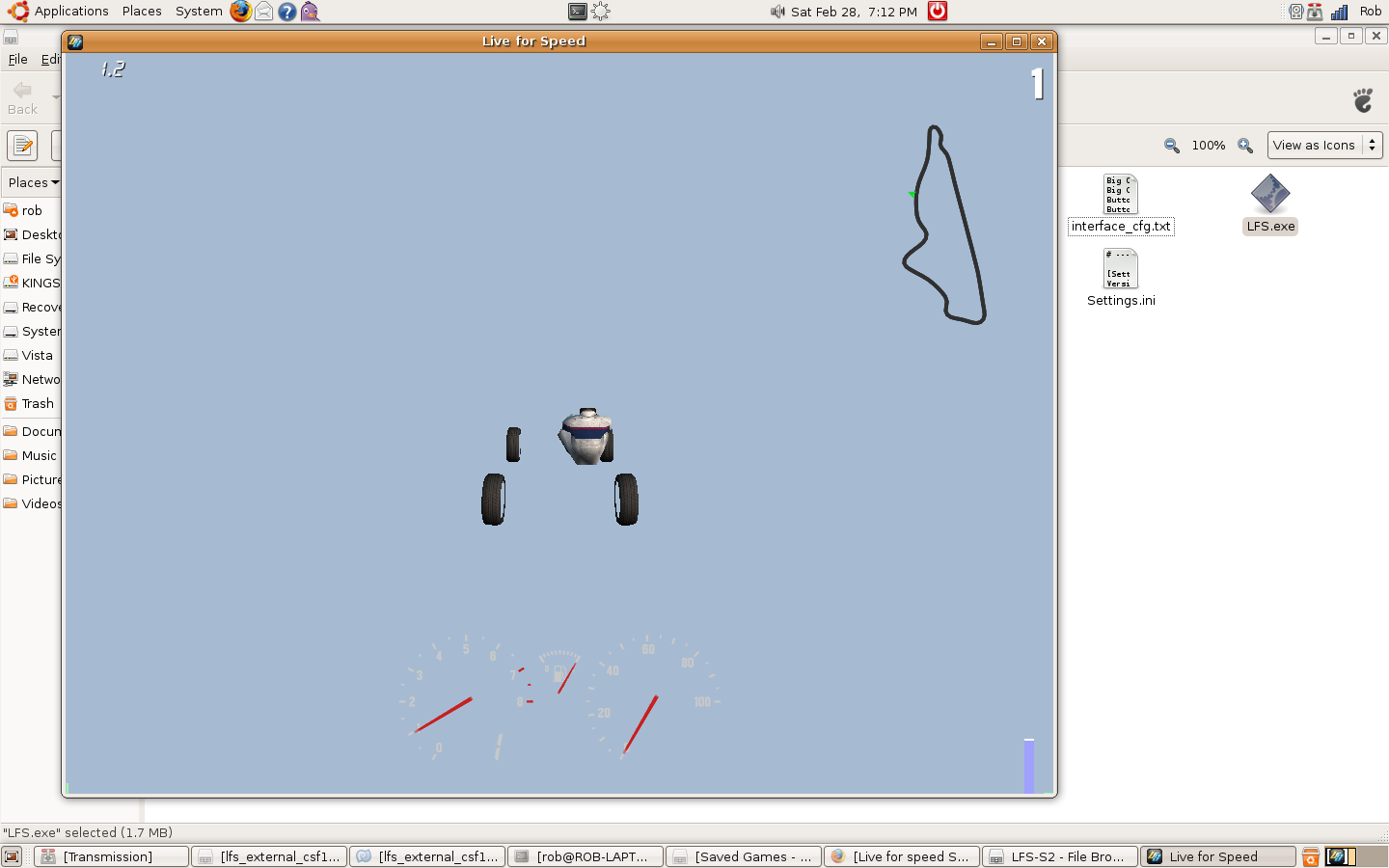Click the workspace switcher in the bottom panel
The image size is (1389, 868).
tap(1355, 856)
